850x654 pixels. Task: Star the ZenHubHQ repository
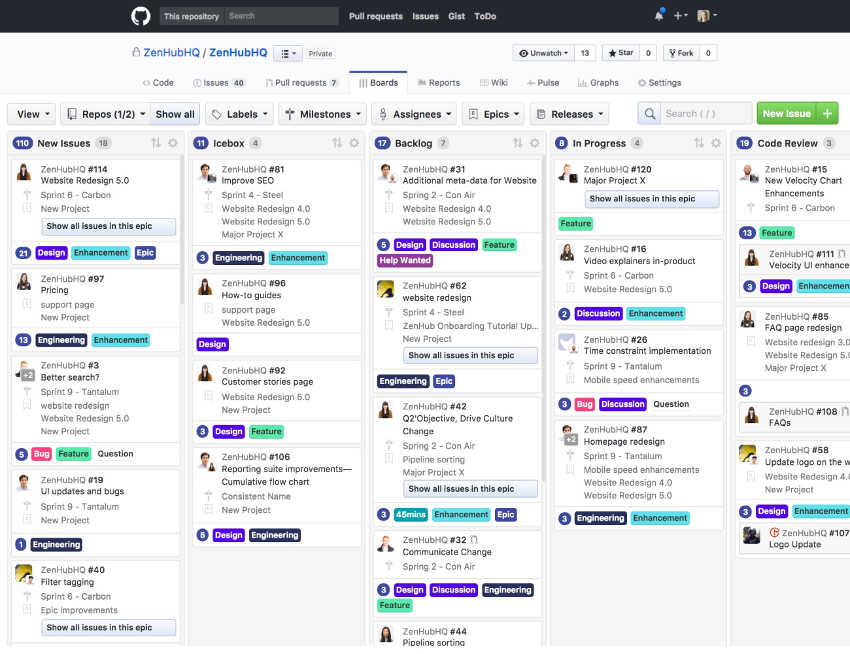click(620, 53)
